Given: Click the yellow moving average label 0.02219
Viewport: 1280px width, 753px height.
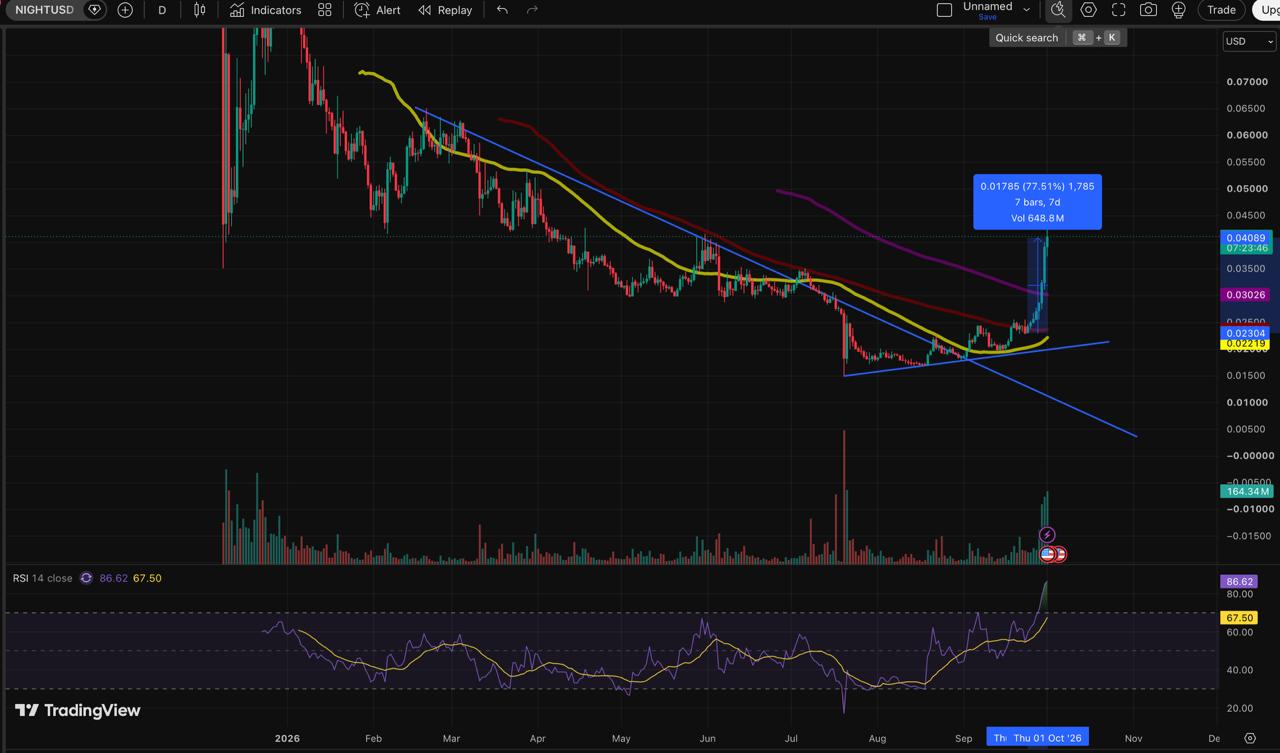Looking at the screenshot, I should 1247,344.
